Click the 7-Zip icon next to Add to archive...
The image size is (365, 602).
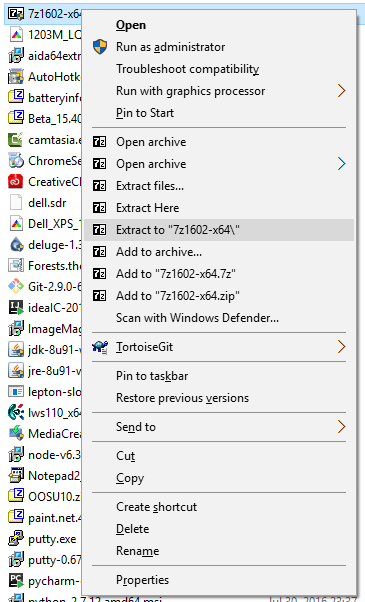99,252
